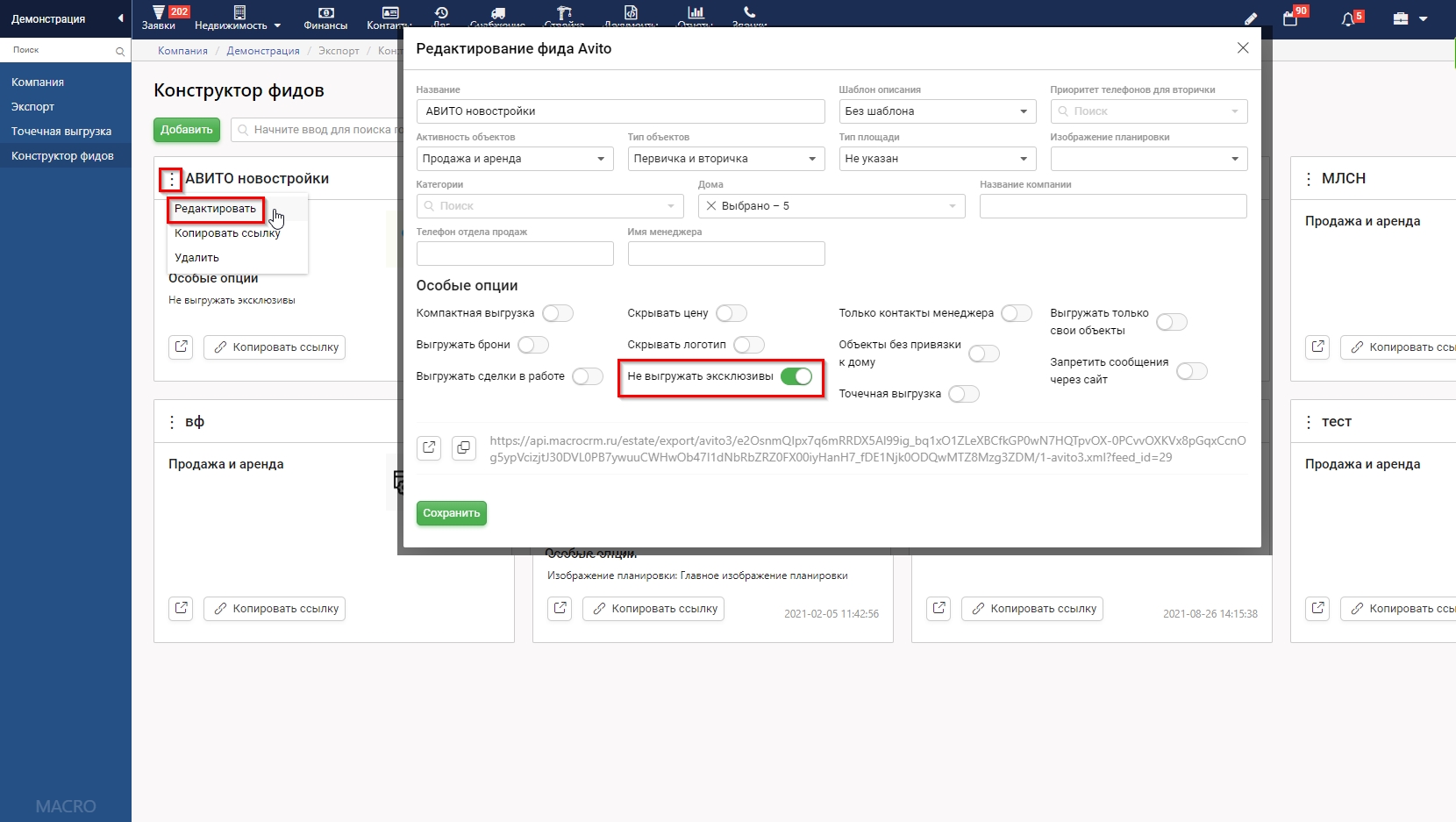The height and width of the screenshot is (822, 1456).
Task: Open the Активность объектов dropdown
Action: 514,159
